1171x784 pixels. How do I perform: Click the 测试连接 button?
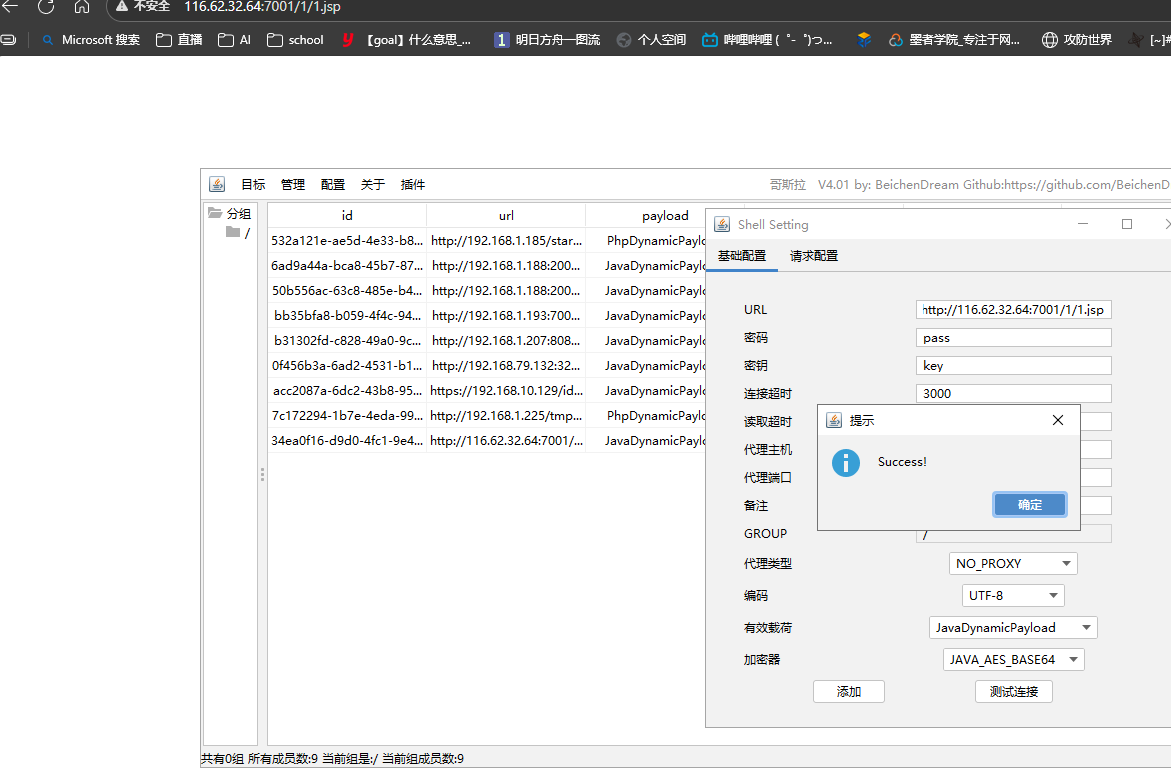pos(1013,692)
